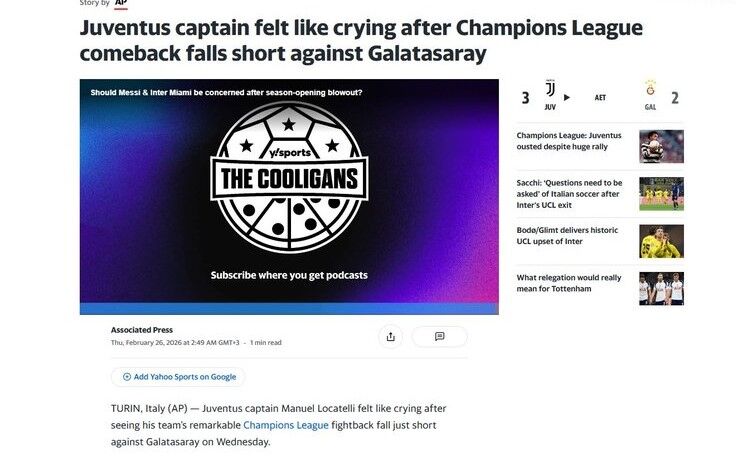Click the Bodø/Glimt story thumbnail
Screen dimensions: 752x462
pos(661,241)
